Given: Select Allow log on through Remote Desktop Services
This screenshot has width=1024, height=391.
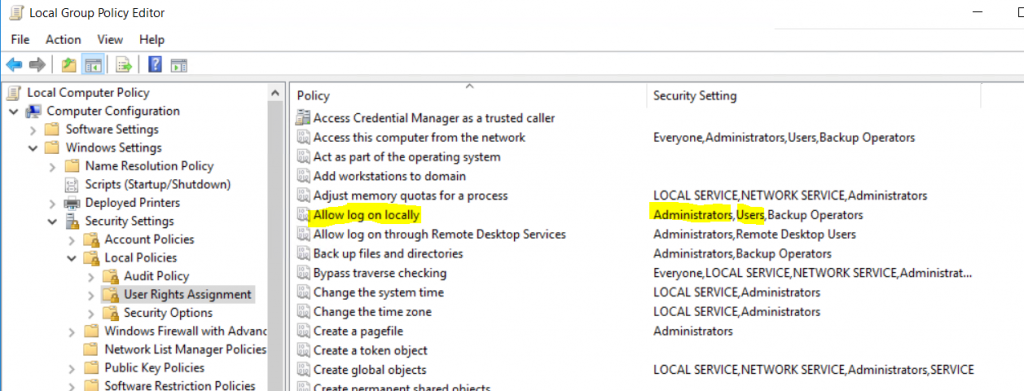Looking at the screenshot, I should 440,234.
